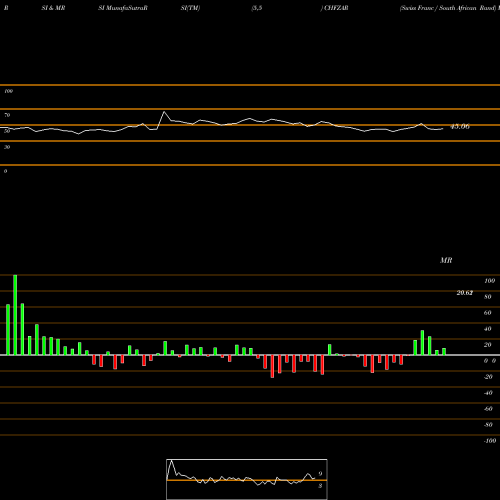Click the RSI line peak spike

164,112
